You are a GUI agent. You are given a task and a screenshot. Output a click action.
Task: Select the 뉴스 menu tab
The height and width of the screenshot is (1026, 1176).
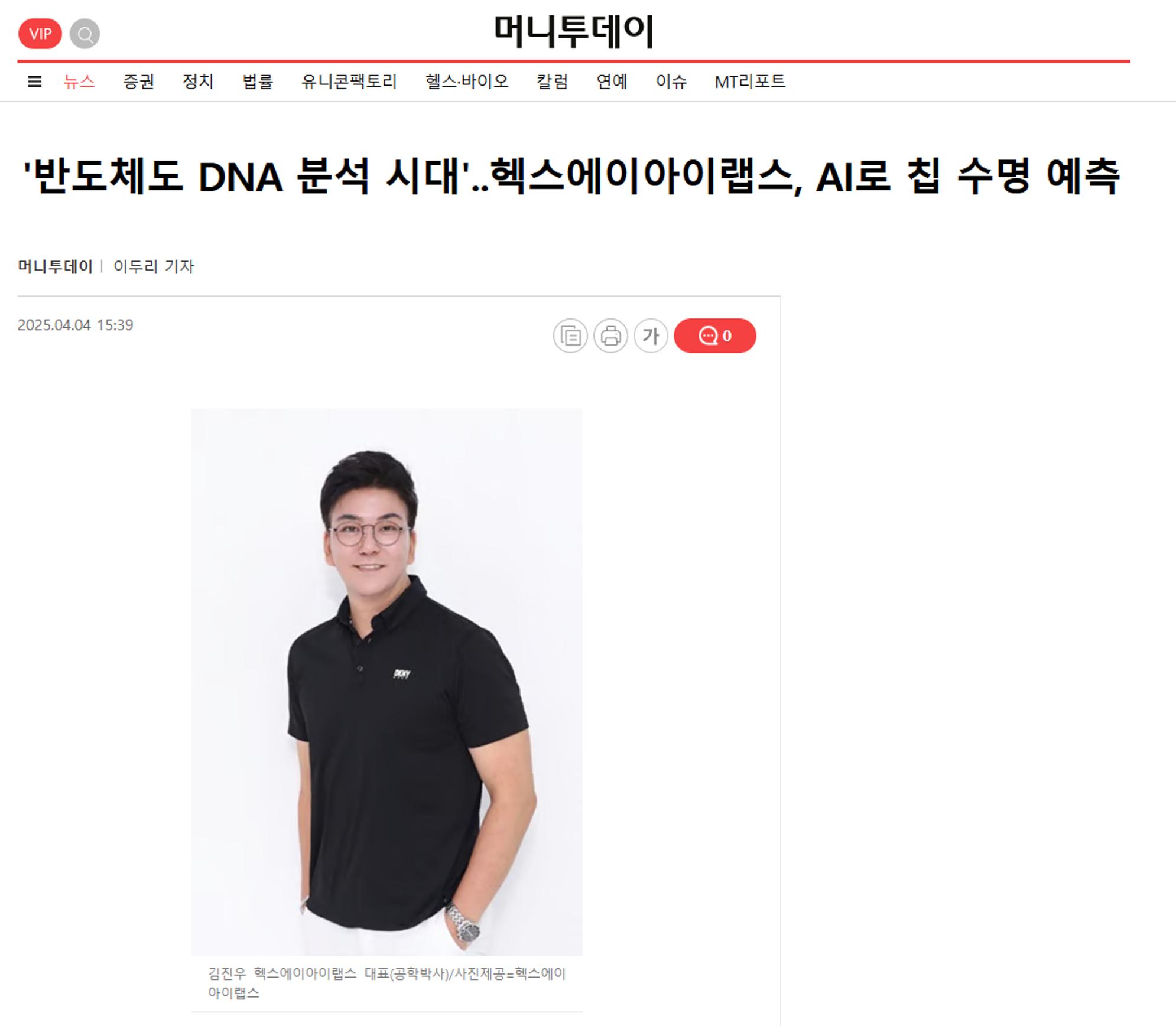79,82
